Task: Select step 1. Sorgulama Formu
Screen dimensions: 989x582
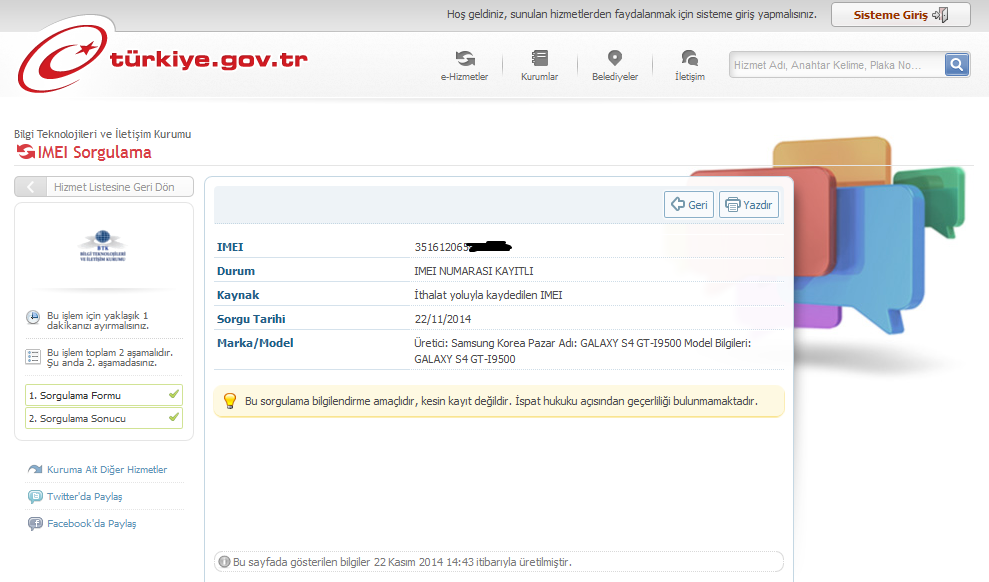Action: (103, 395)
